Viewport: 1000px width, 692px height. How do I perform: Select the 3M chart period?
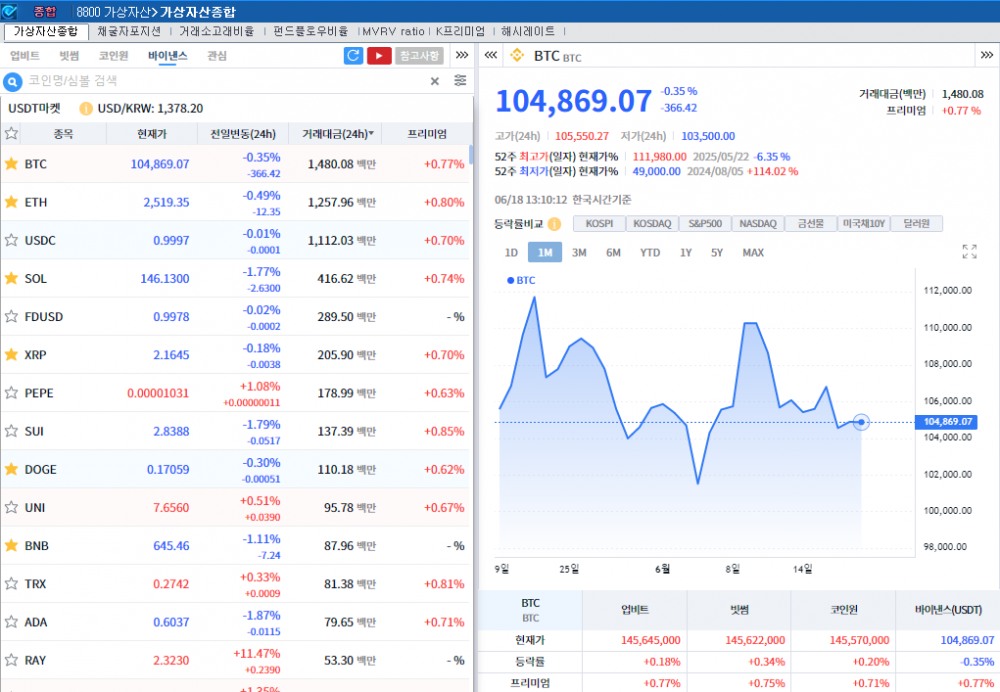click(x=579, y=253)
